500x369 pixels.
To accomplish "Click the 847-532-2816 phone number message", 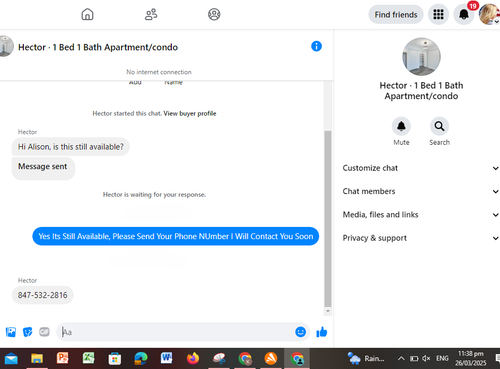I will [x=43, y=295].
